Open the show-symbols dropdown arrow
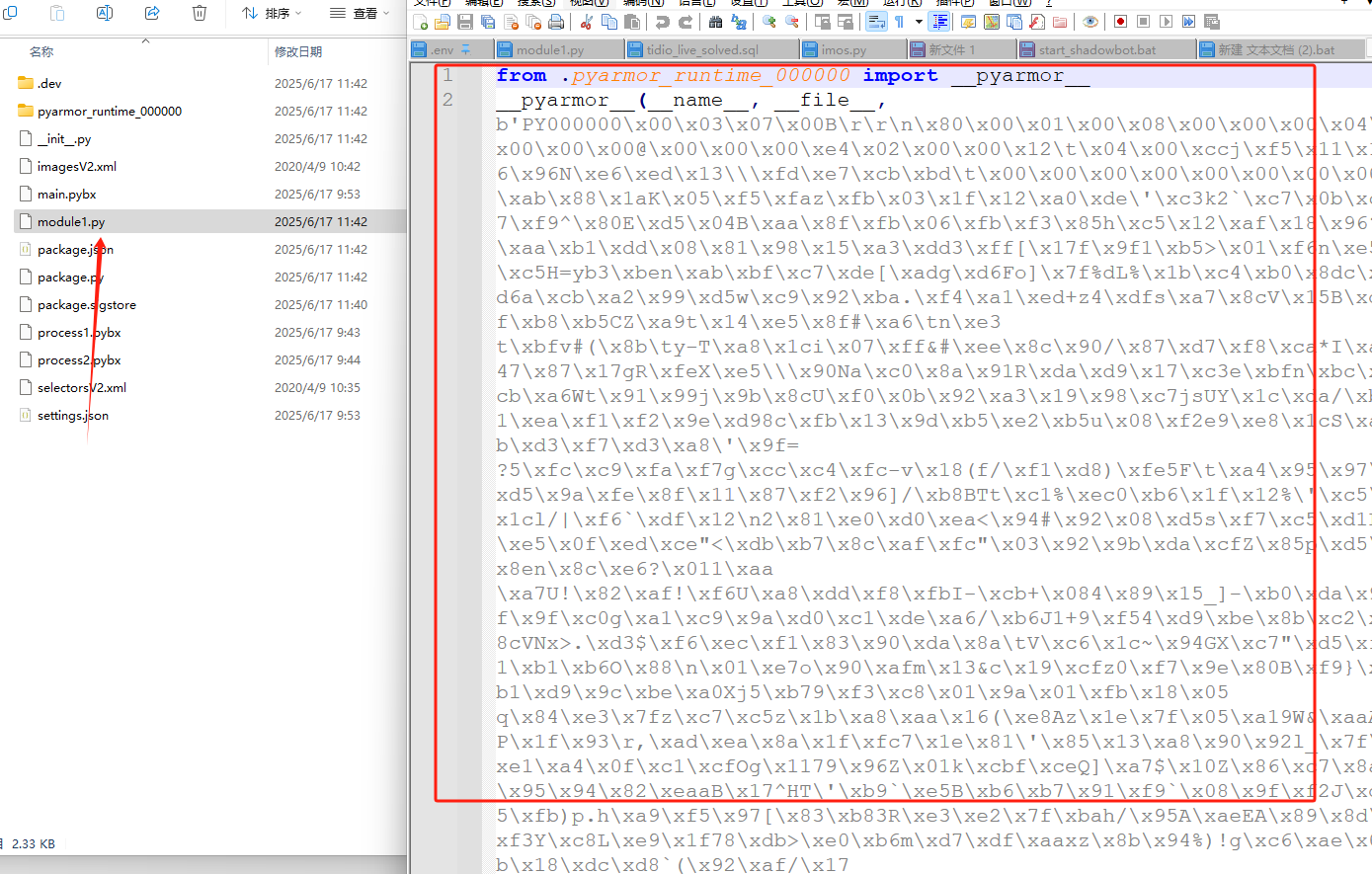1372x874 pixels. (x=919, y=22)
